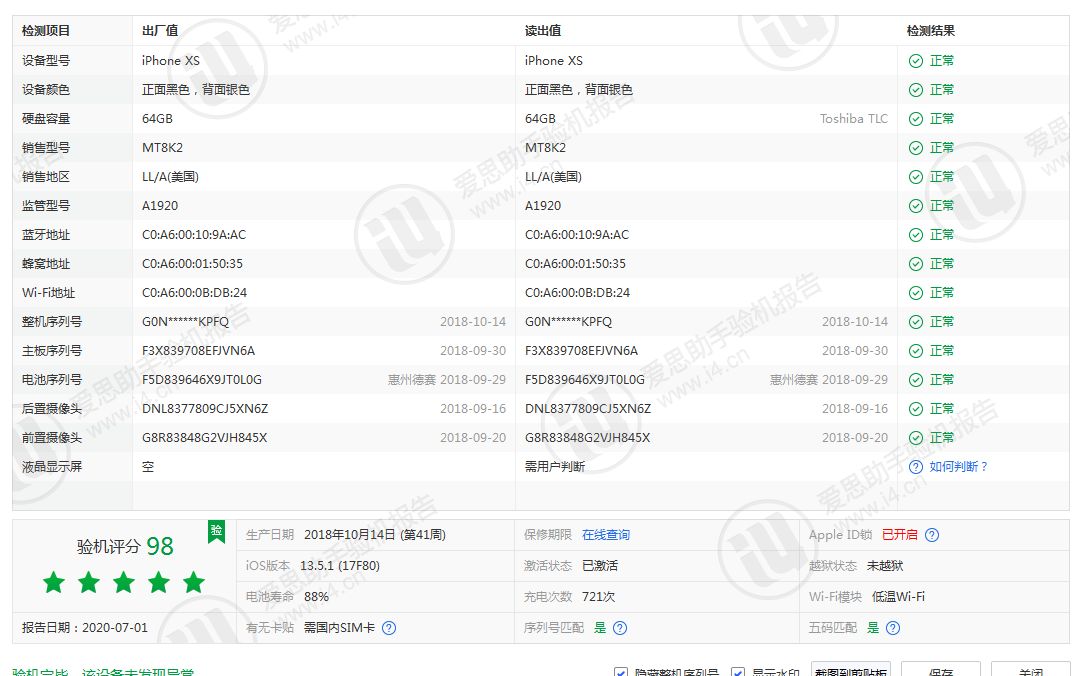This screenshot has height=676, width=1082.
Task: Click the 出厂值 column header
Action: 159,30
